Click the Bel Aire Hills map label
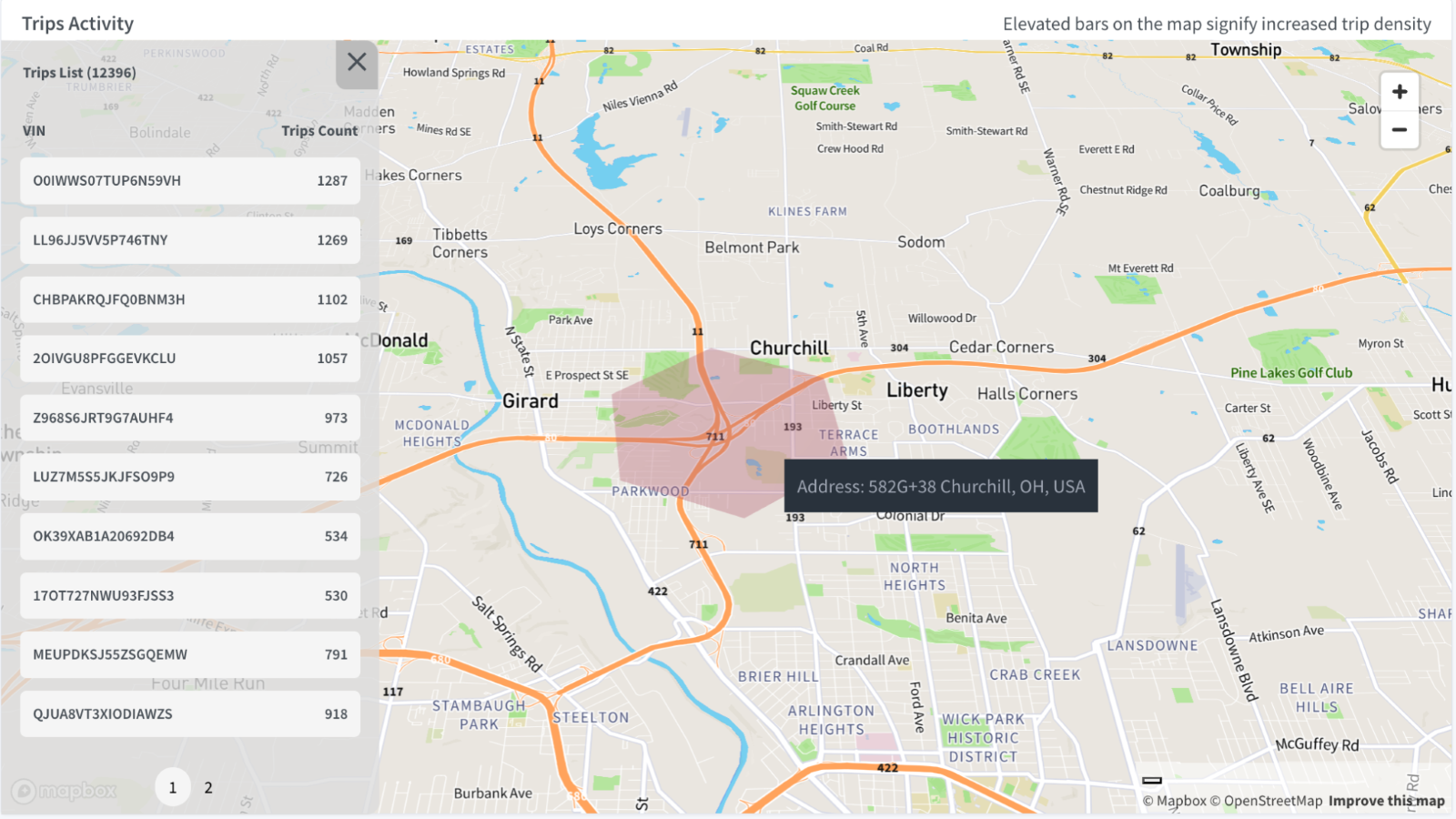This screenshot has width=1456, height=819. (x=1317, y=698)
